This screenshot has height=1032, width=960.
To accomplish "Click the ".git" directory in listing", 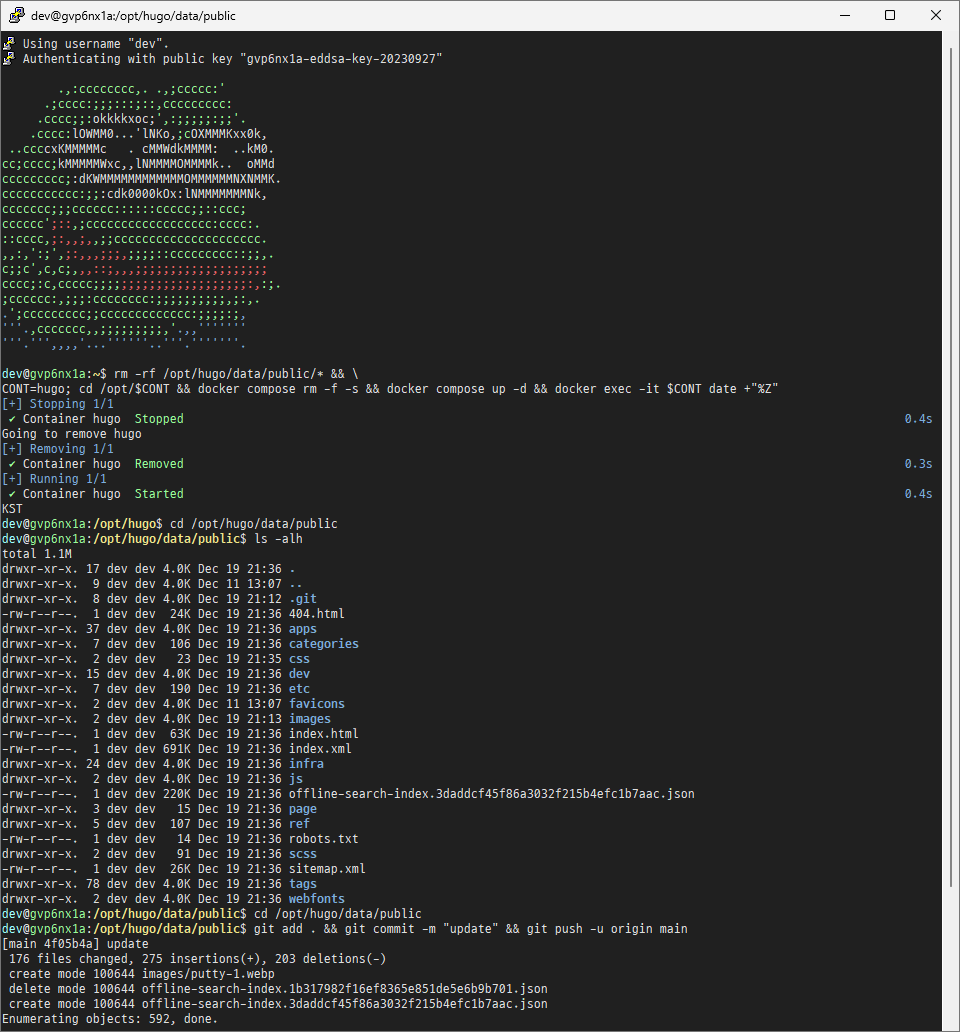I will 303,599.
